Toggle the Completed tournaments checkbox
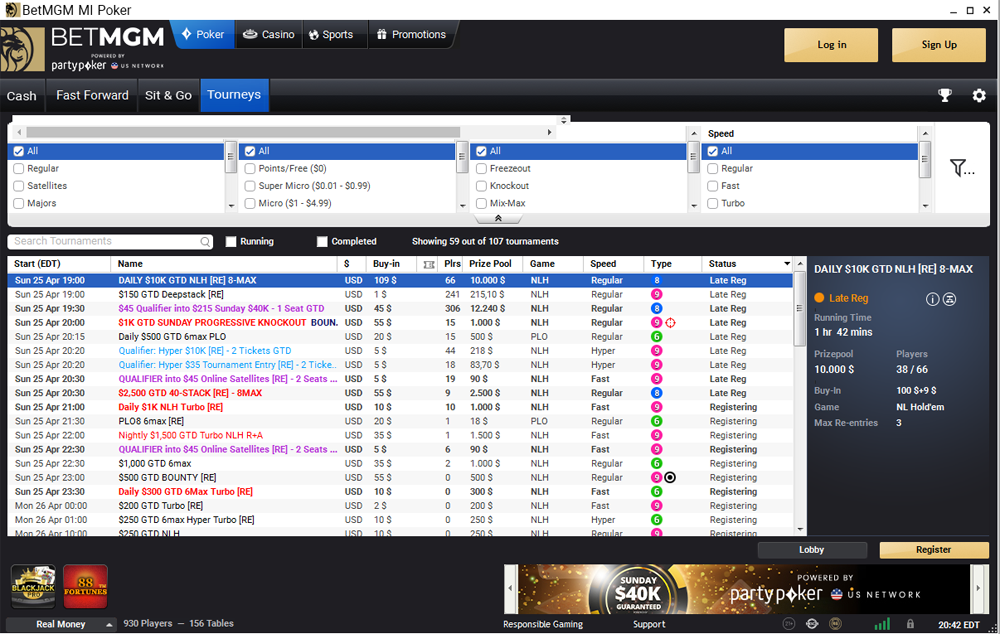The height and width of the screenshot is (634, 1000). coord(322,242)
